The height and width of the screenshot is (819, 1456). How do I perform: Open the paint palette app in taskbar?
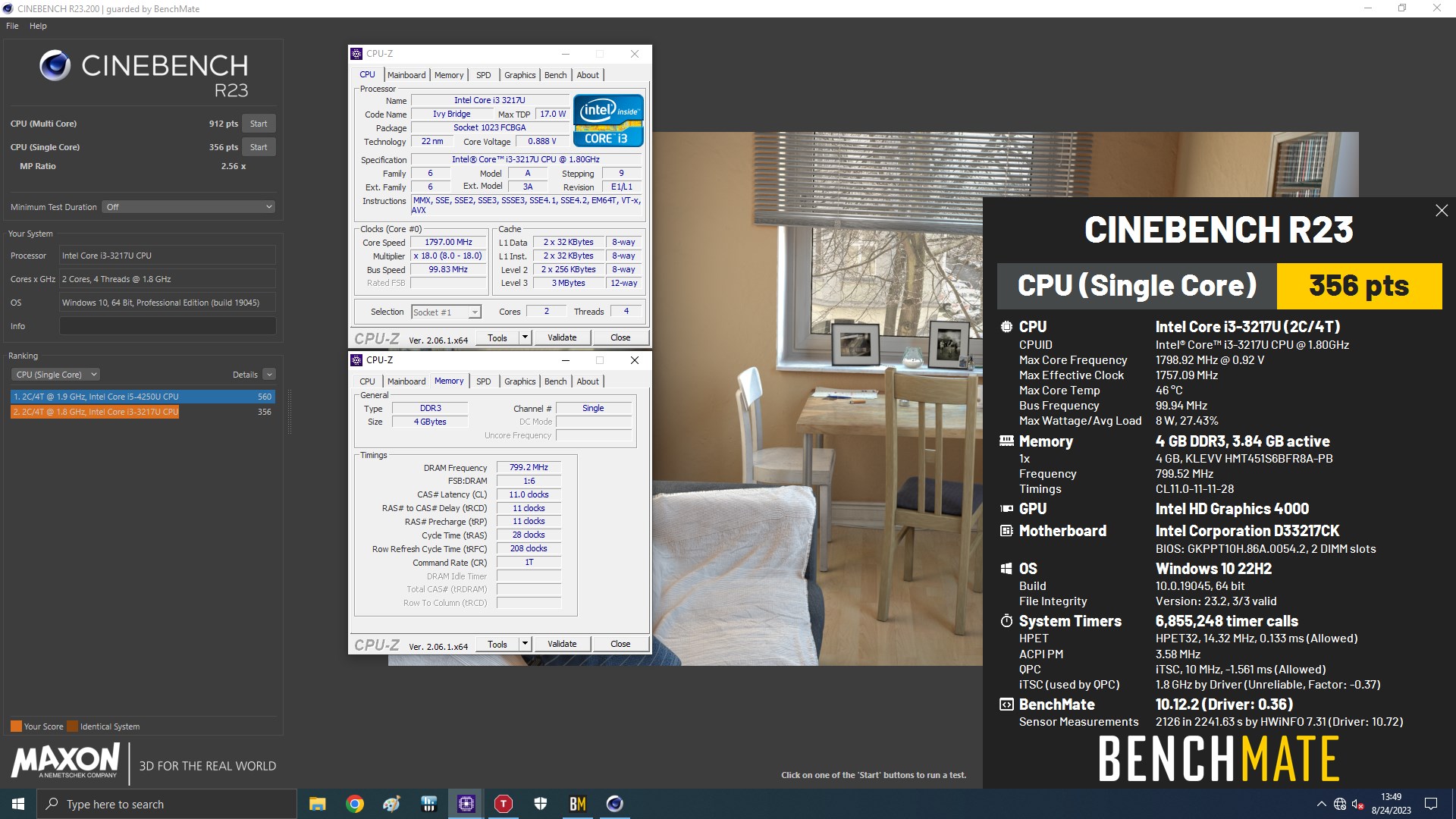tap(391, 804)
